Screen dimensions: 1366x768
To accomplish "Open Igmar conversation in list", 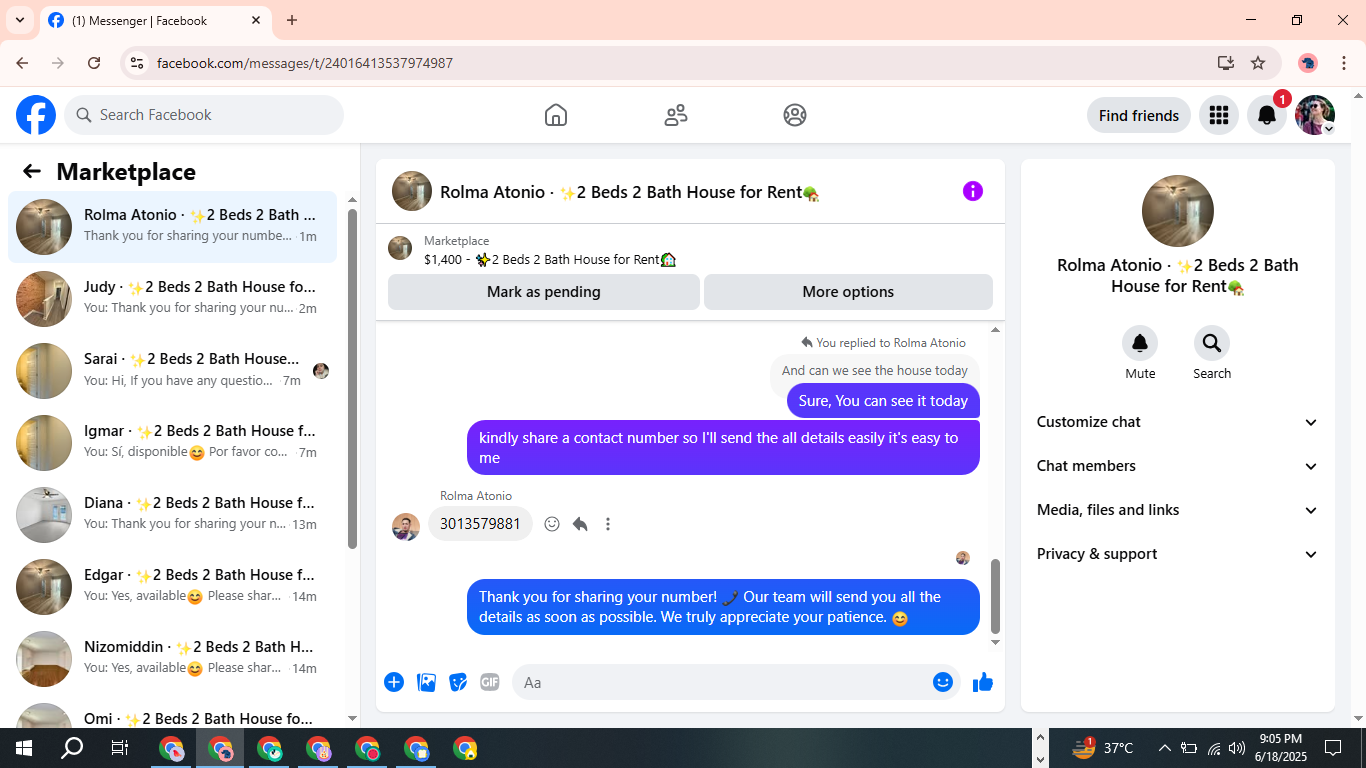I will pos(172,443).
